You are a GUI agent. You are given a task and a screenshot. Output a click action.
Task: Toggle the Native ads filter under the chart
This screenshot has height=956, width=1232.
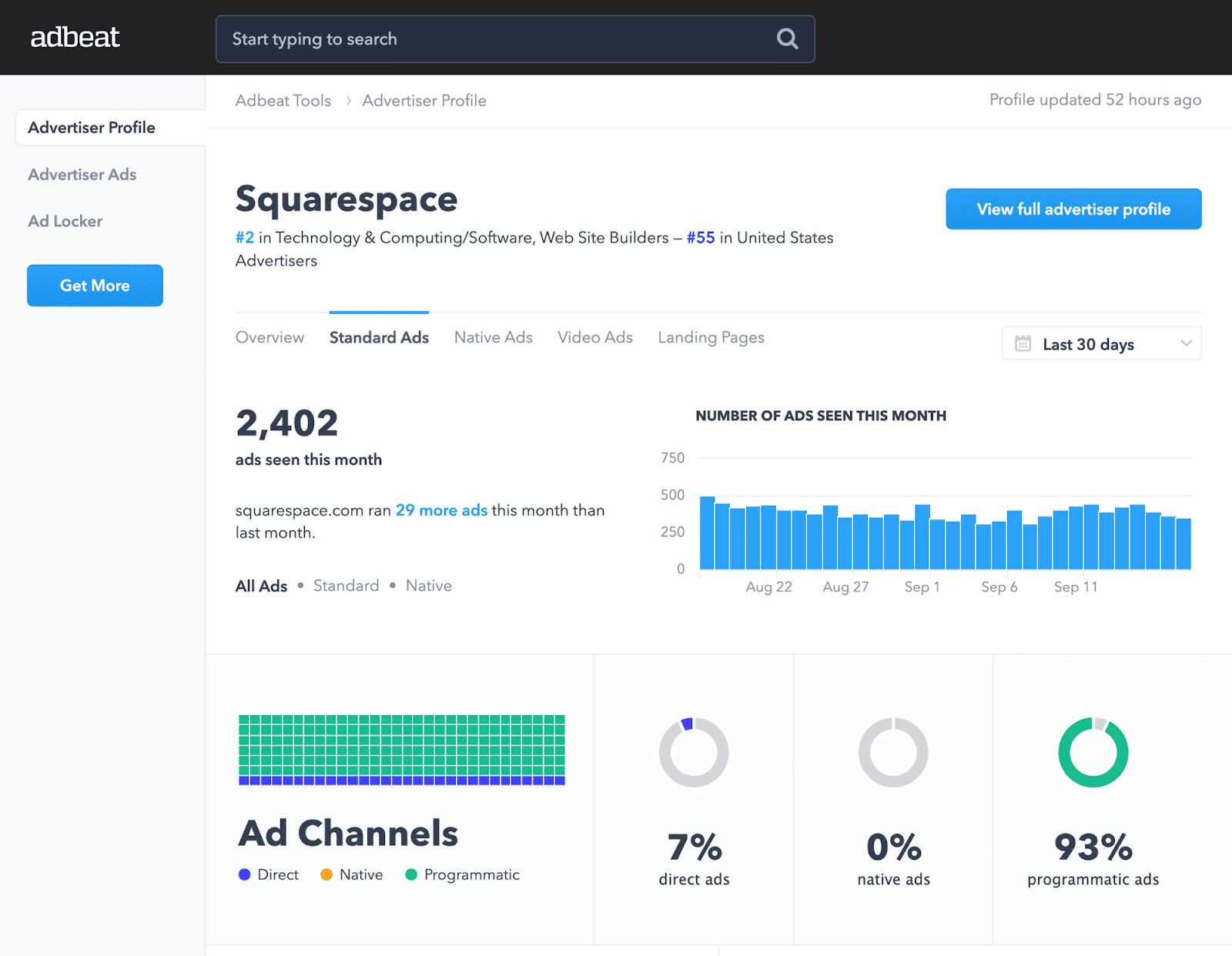pyautogui.click(x=428, y=586)
